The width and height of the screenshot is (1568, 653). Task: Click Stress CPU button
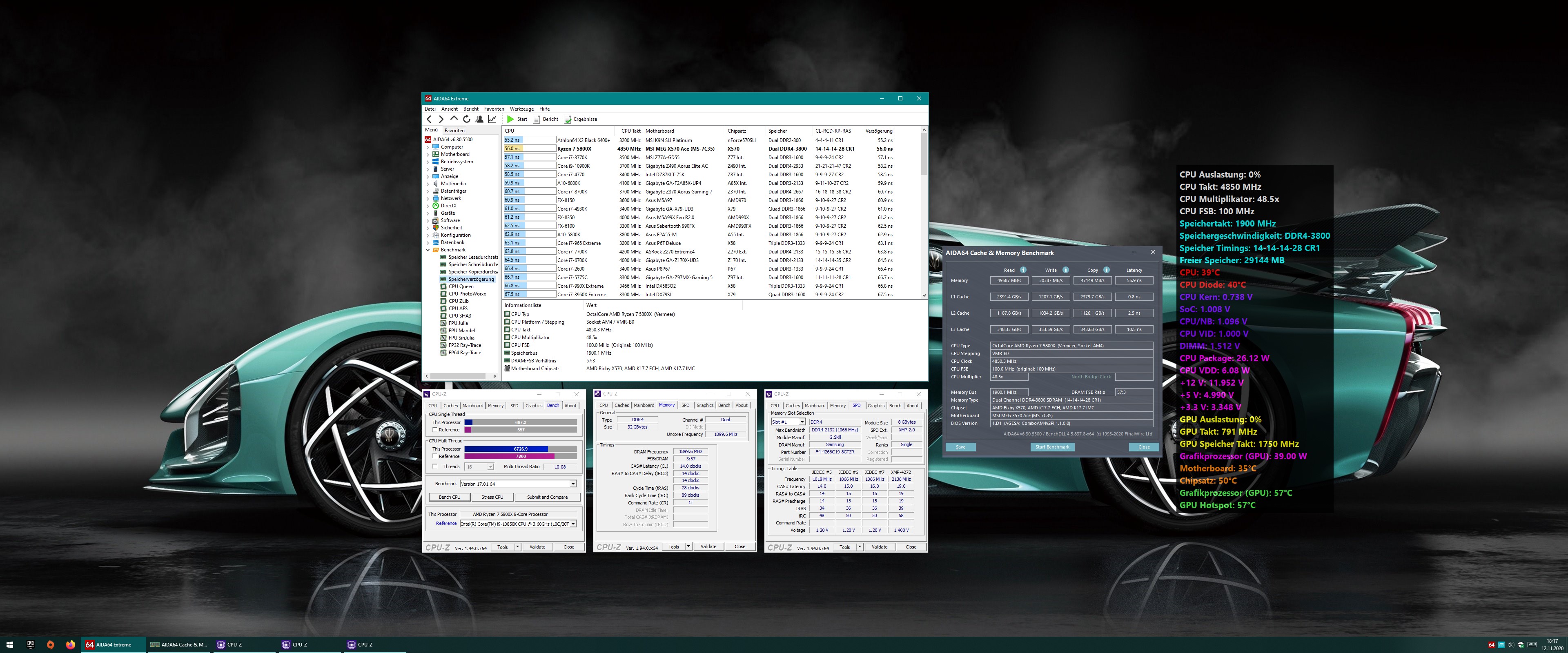(x=492, y=497)
